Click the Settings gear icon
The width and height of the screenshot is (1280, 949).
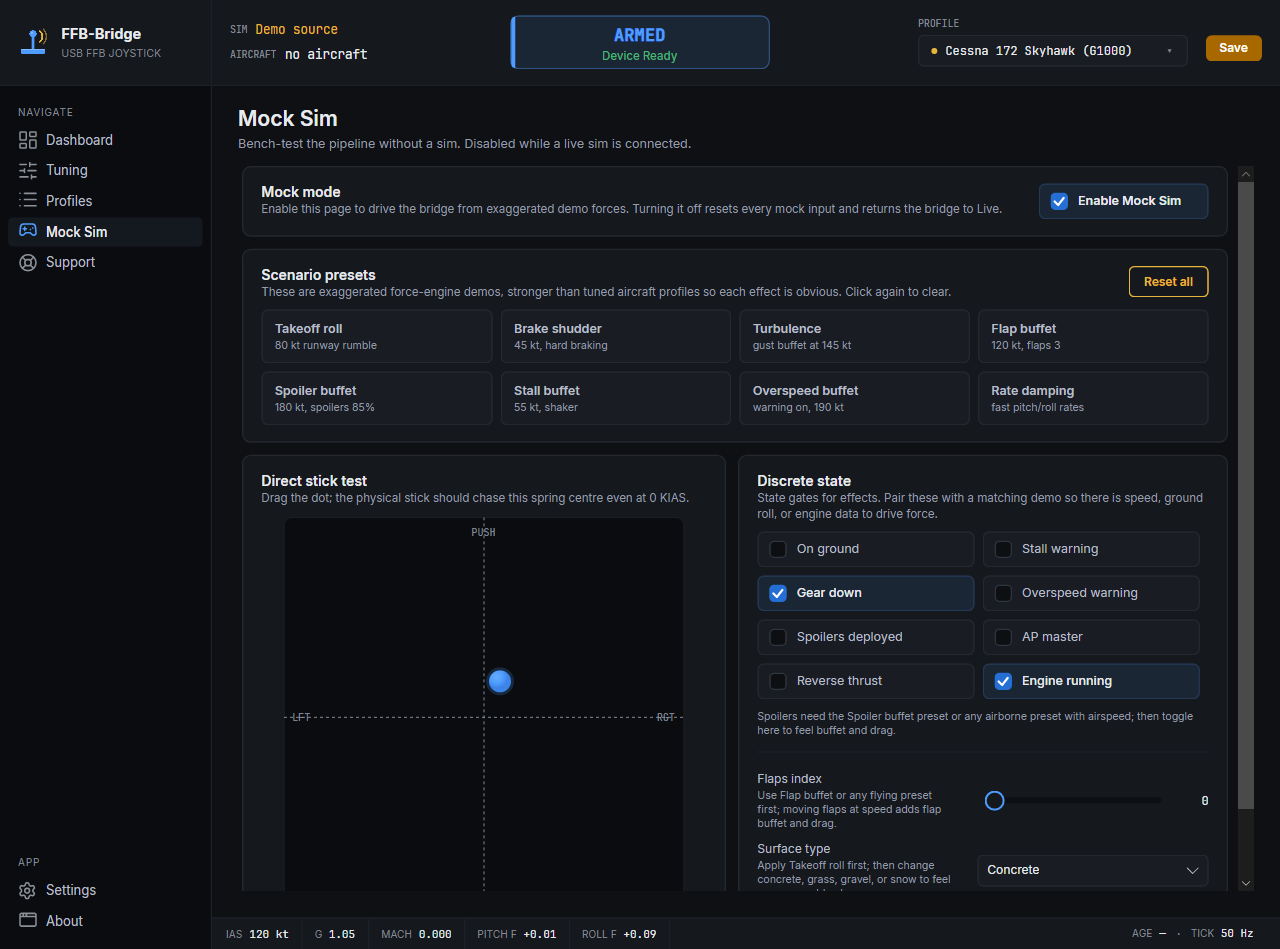pyautogui.click(x=28, y=890)
